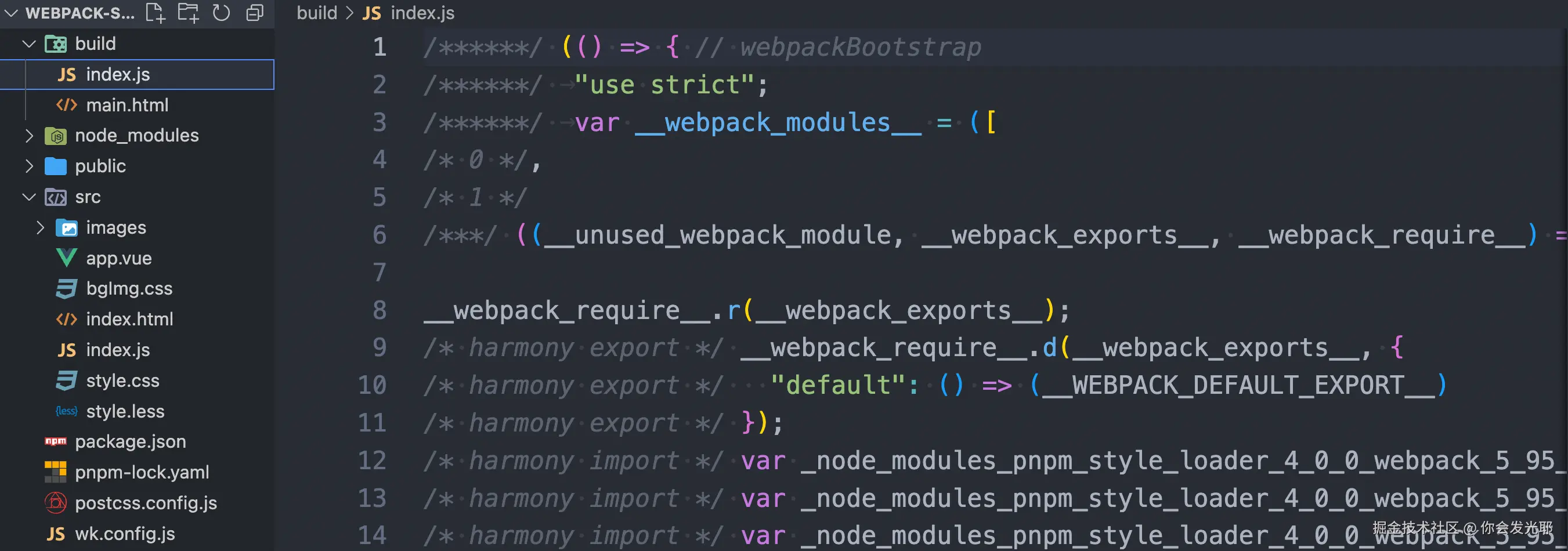This screenshot has width=1568, height=551.
Task: Click the pnpm icon beside pnpm-lock.yaml
Action: coord(55,472)
